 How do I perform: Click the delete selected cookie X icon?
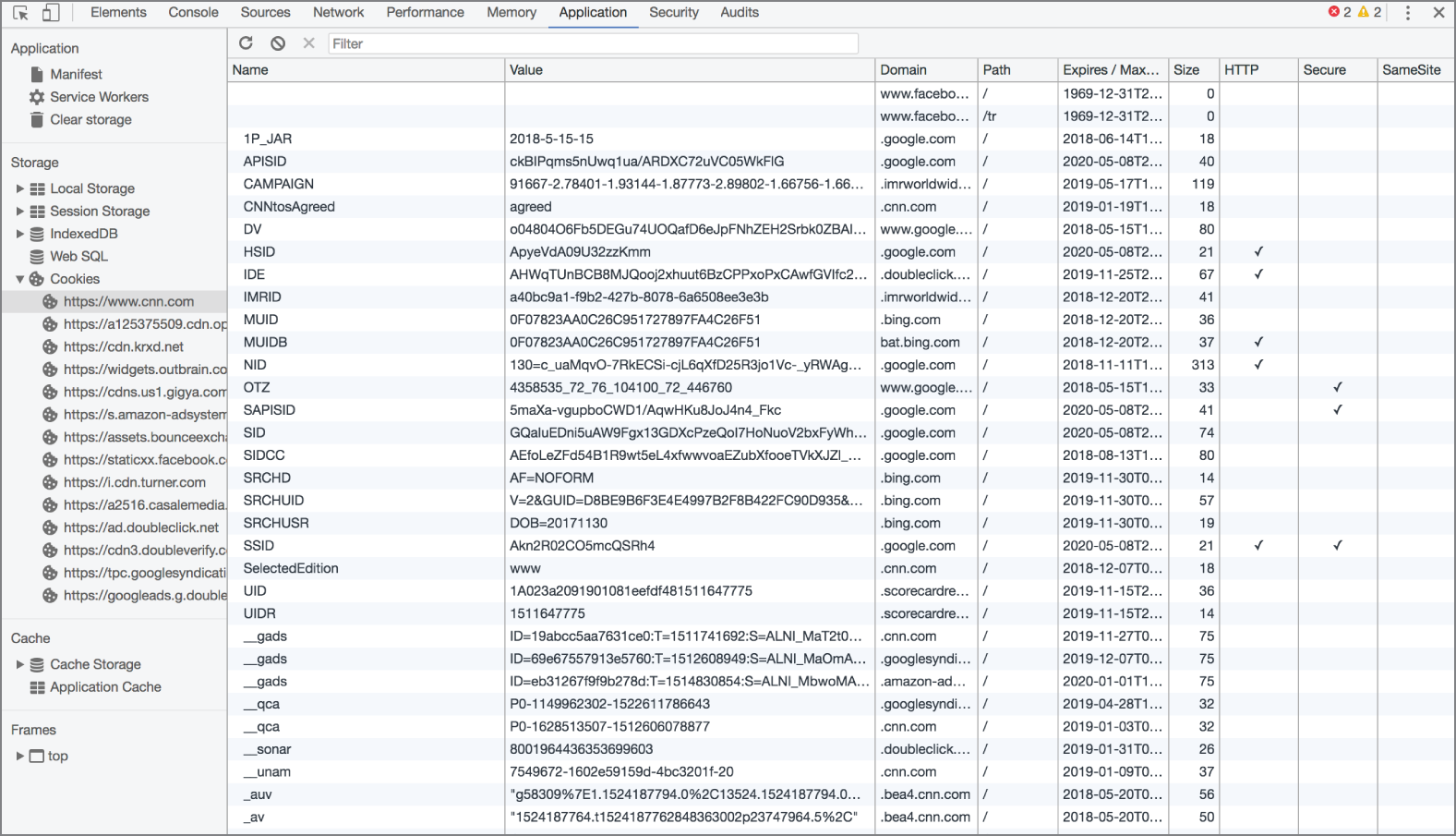tap(308, 42)
